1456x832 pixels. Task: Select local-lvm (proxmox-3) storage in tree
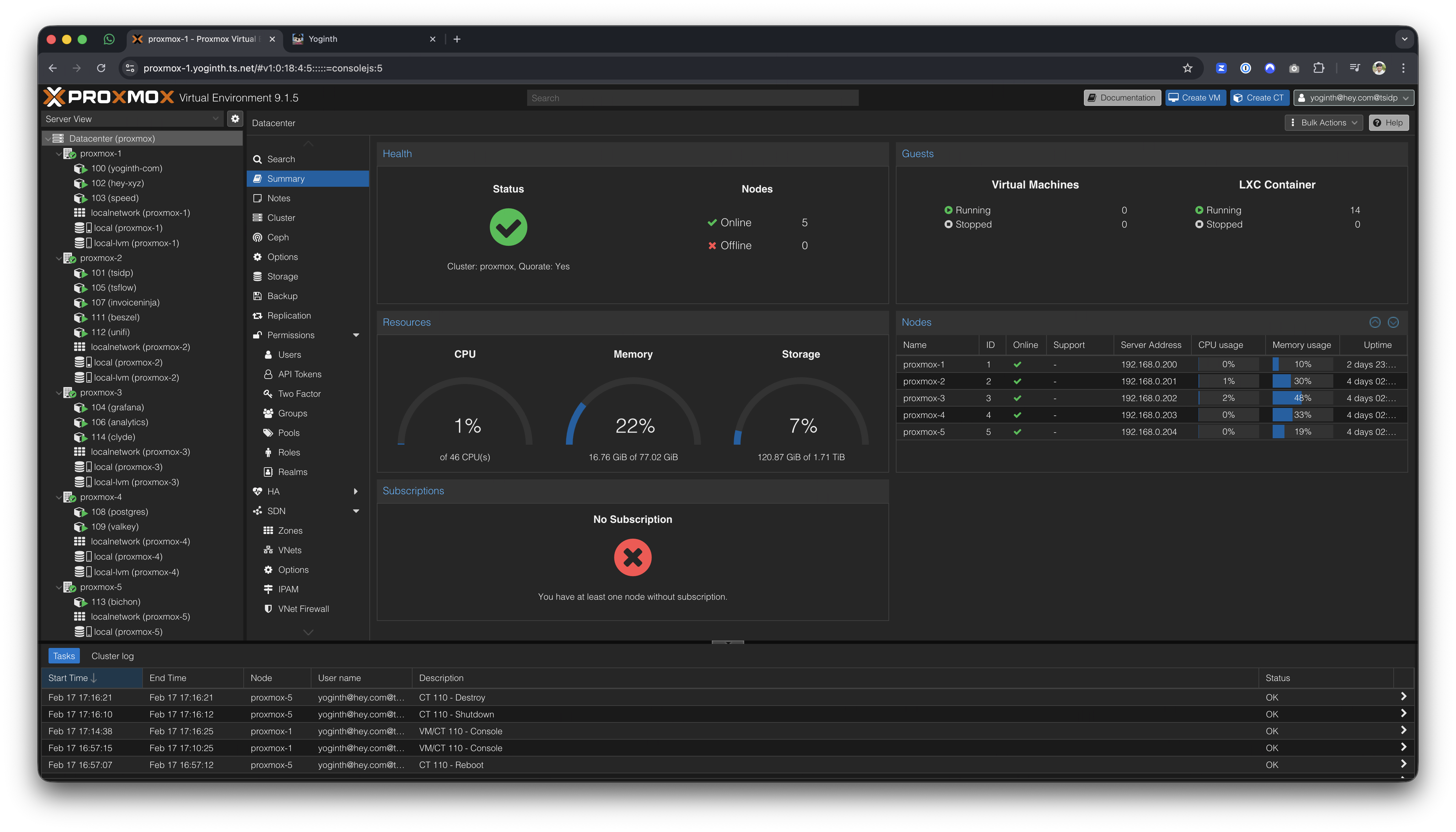click(x=136, y=482)
